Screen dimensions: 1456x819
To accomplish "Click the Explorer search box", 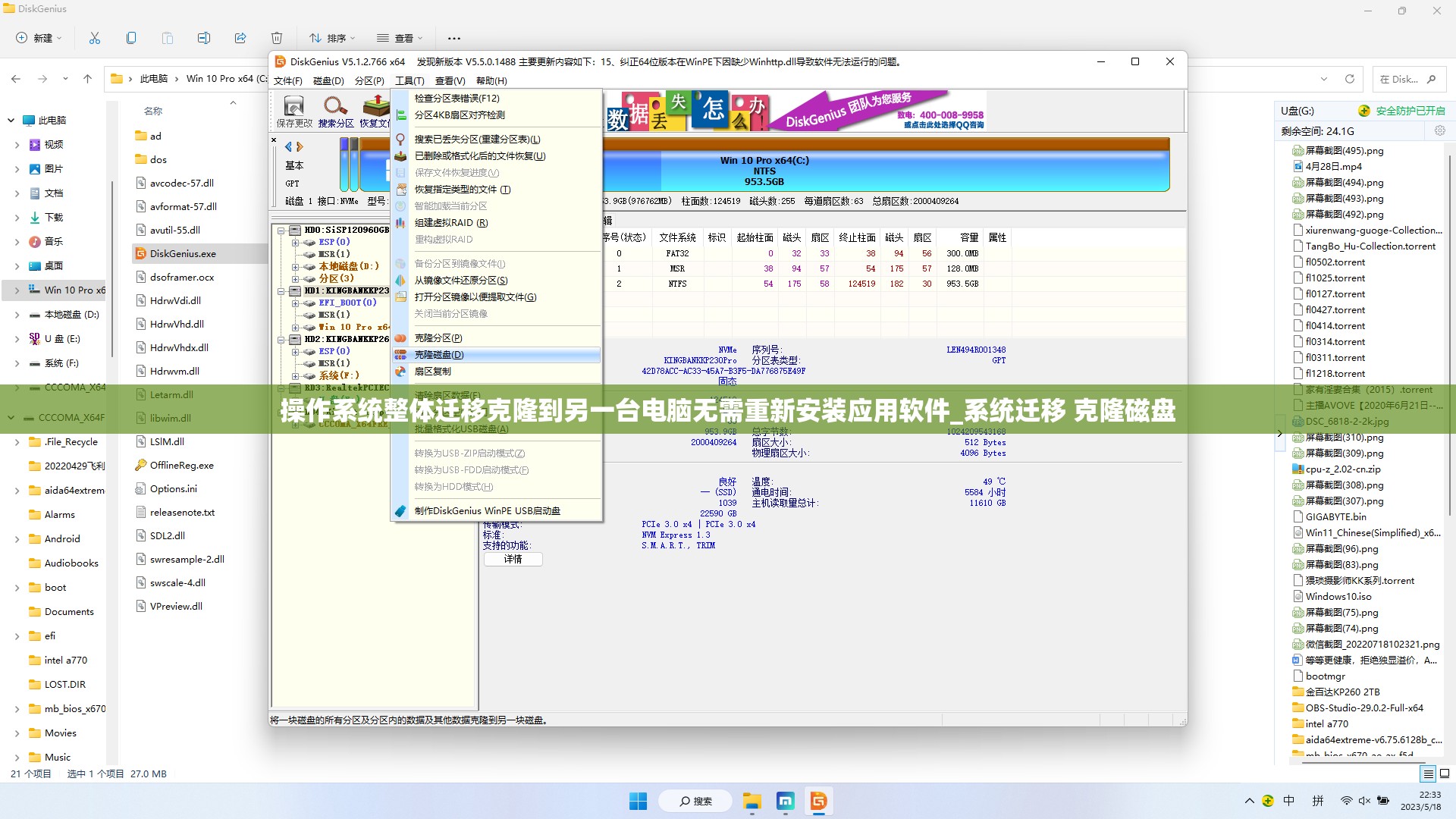I will (x=1408, y=79).
